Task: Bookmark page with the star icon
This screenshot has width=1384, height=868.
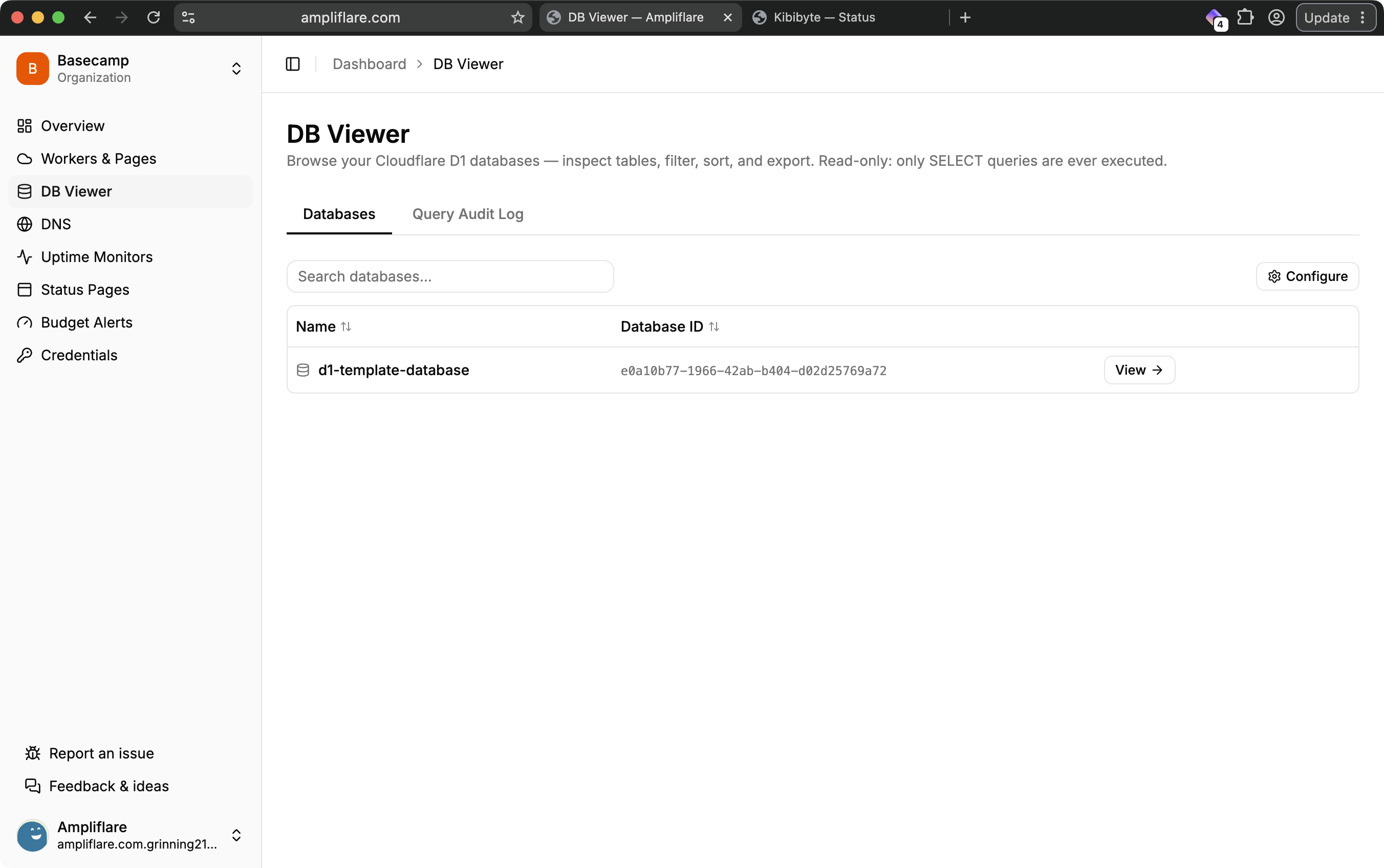Action: tap(518, 17)
